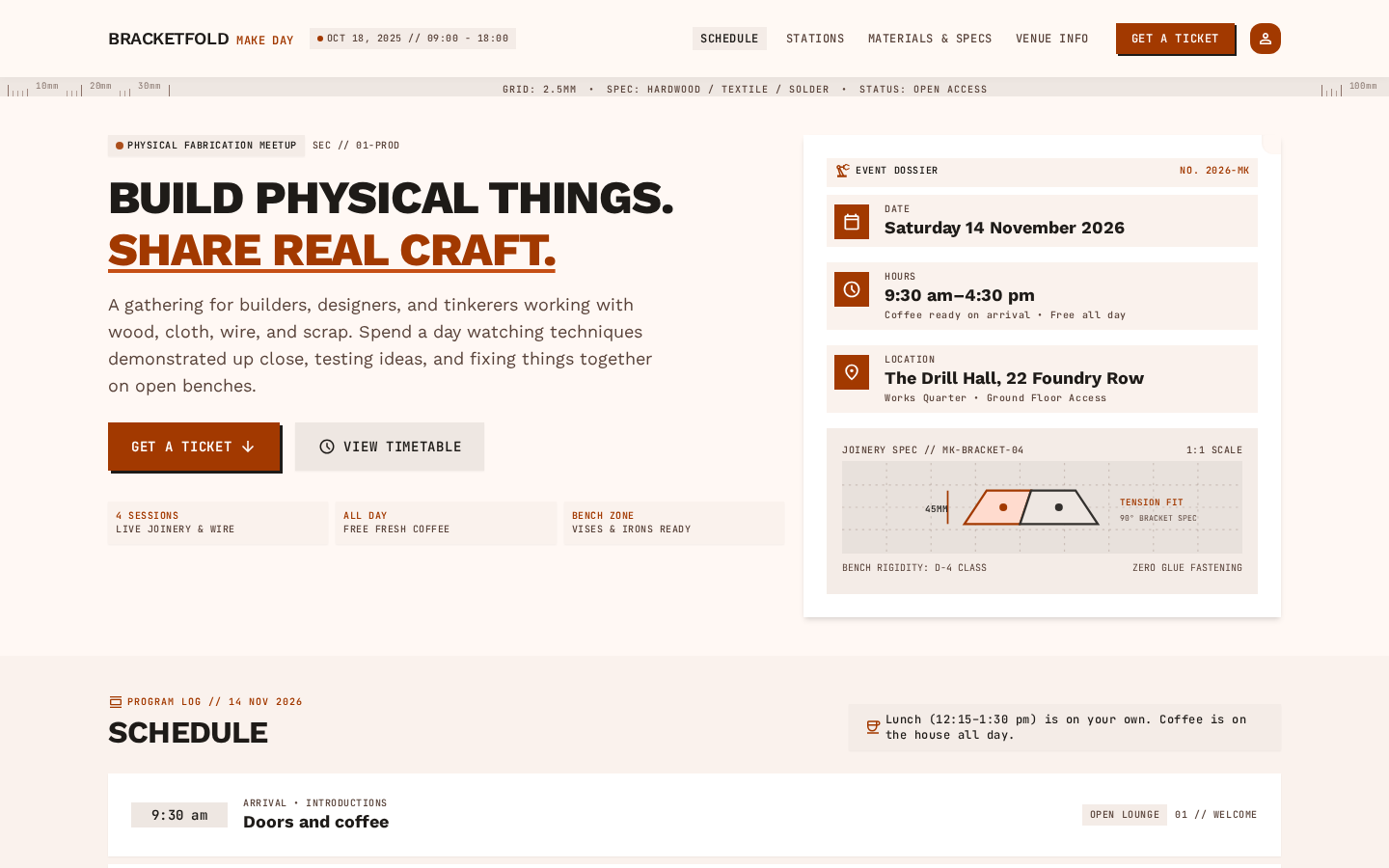Click the Physical Fabrication Meetup badge

(x=206, y=146)
